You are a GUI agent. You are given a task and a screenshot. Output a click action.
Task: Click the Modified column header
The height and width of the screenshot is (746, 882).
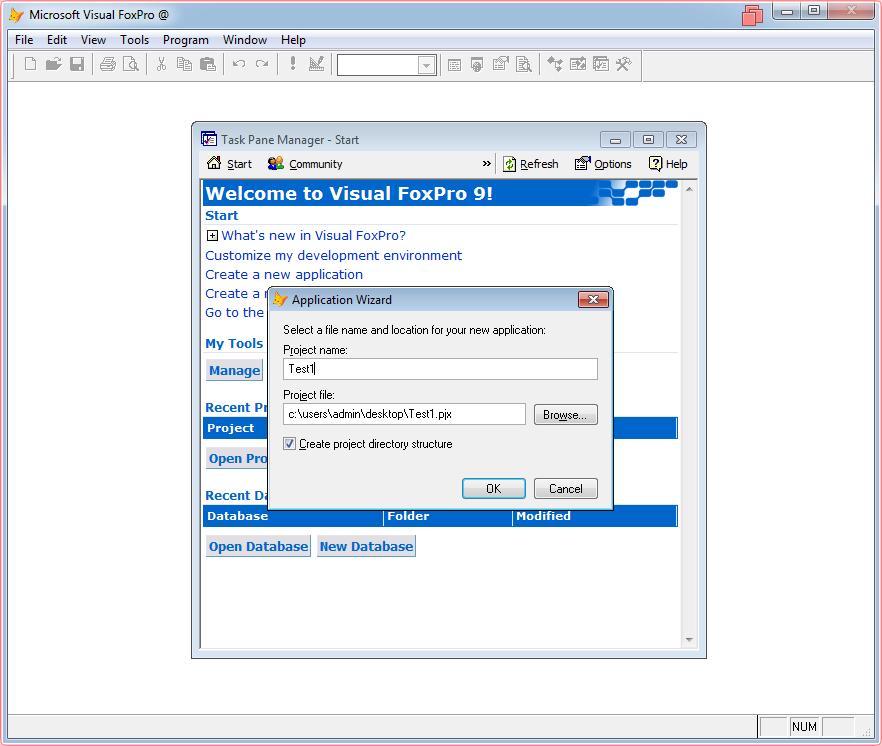coord(595,516)
